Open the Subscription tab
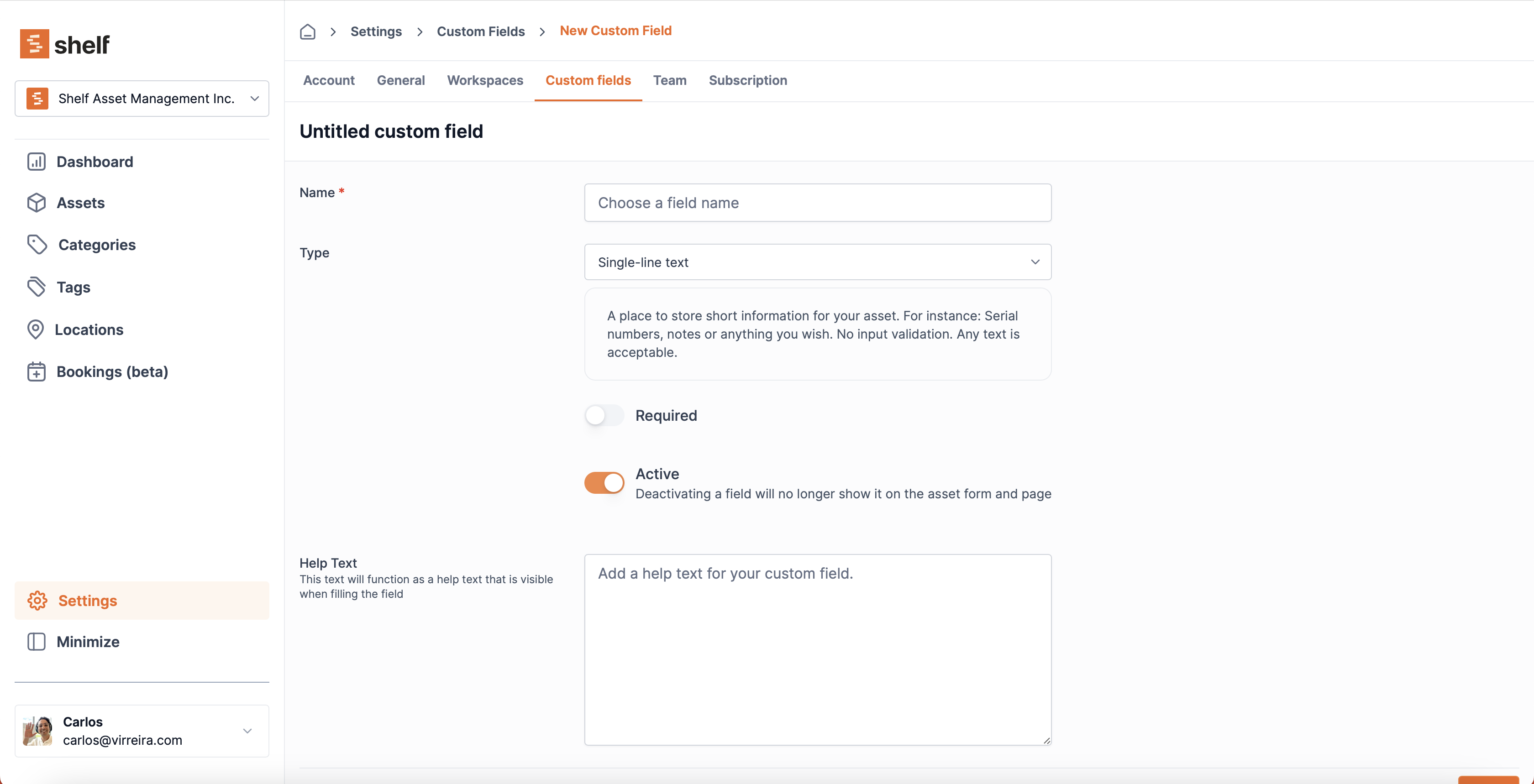 pyautogui.click(x=748, y=80)
